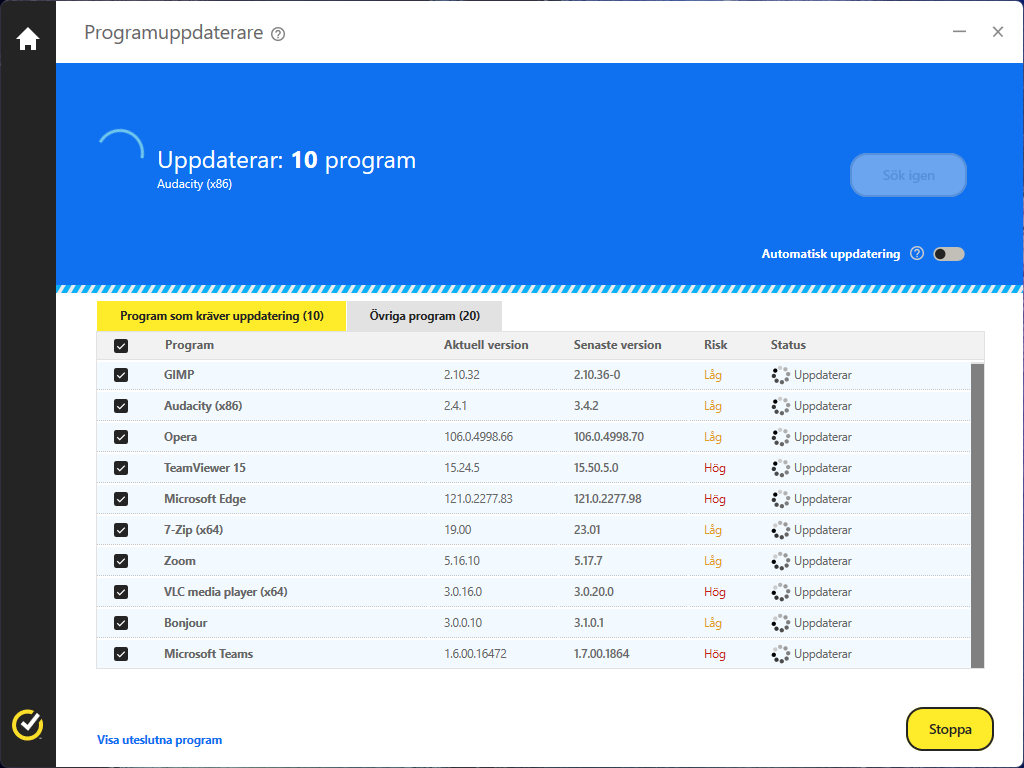Uncheck the select-all checkbox in the table header

[x=121, y=345]
